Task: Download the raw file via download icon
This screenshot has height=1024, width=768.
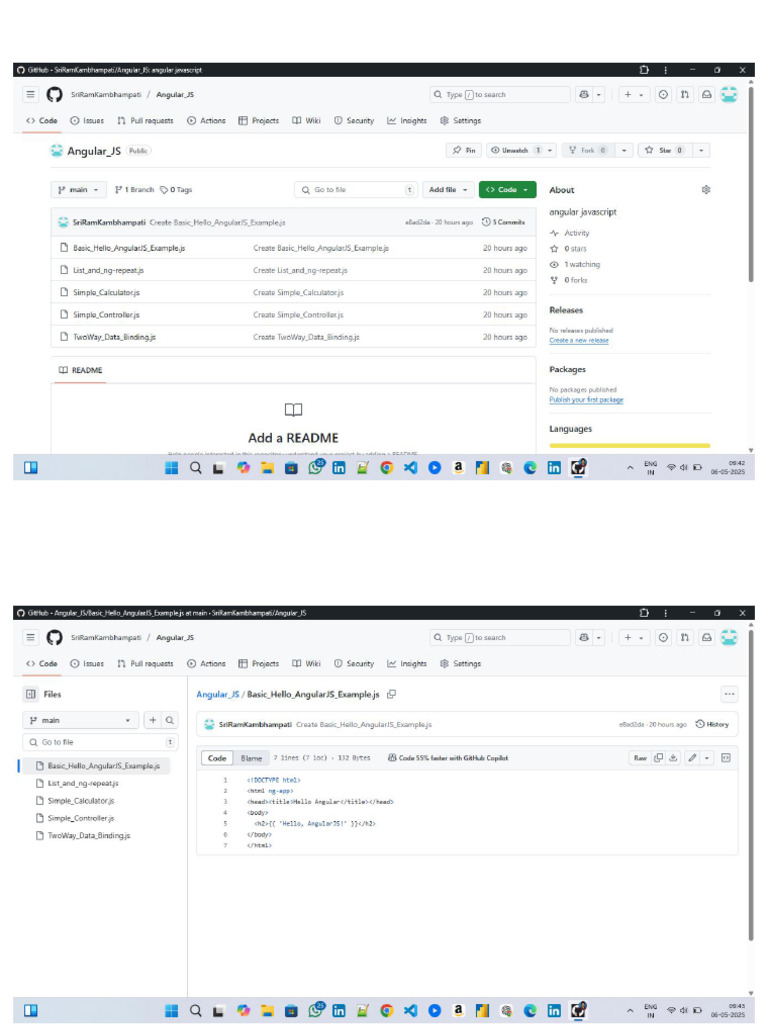Action: [x=673, y=758]
